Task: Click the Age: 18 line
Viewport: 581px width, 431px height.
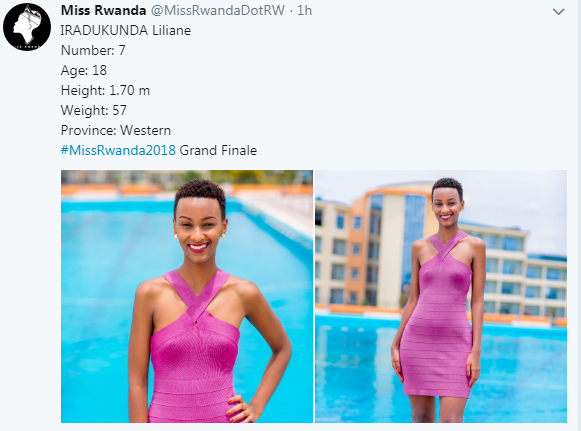Action: (84, 70)
